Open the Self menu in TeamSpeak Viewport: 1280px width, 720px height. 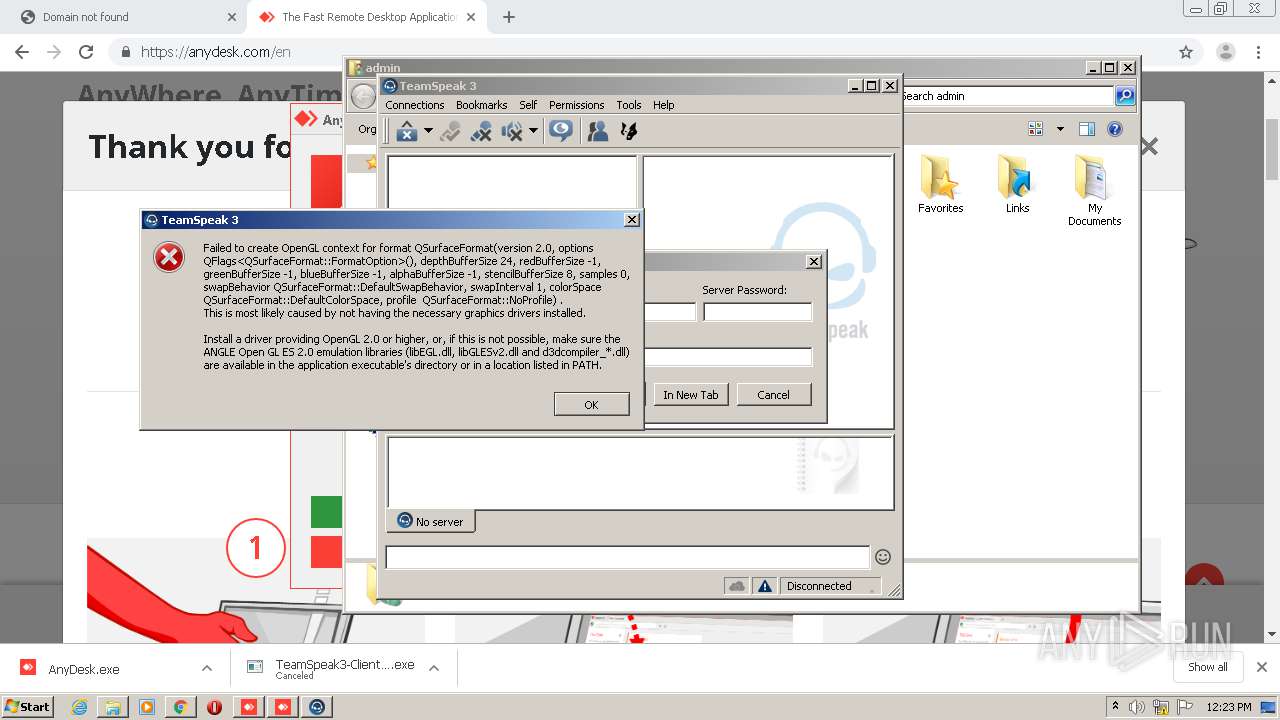(x=528, y=105)
